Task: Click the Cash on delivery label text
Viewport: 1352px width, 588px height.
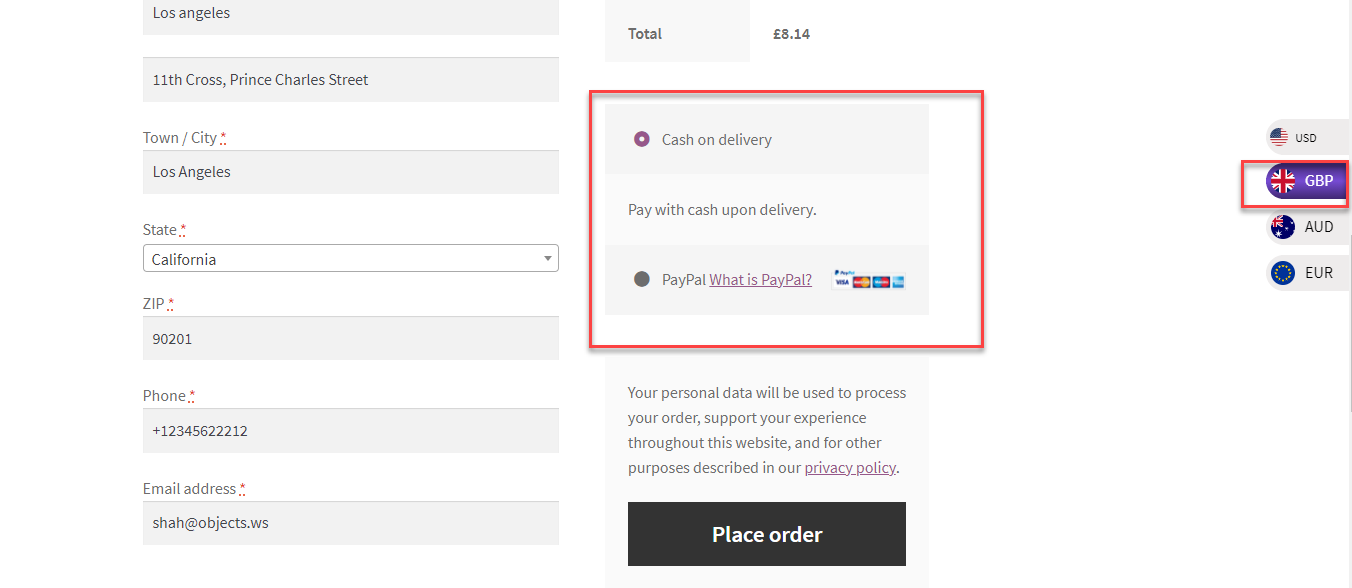Action: tap(717, 140)
